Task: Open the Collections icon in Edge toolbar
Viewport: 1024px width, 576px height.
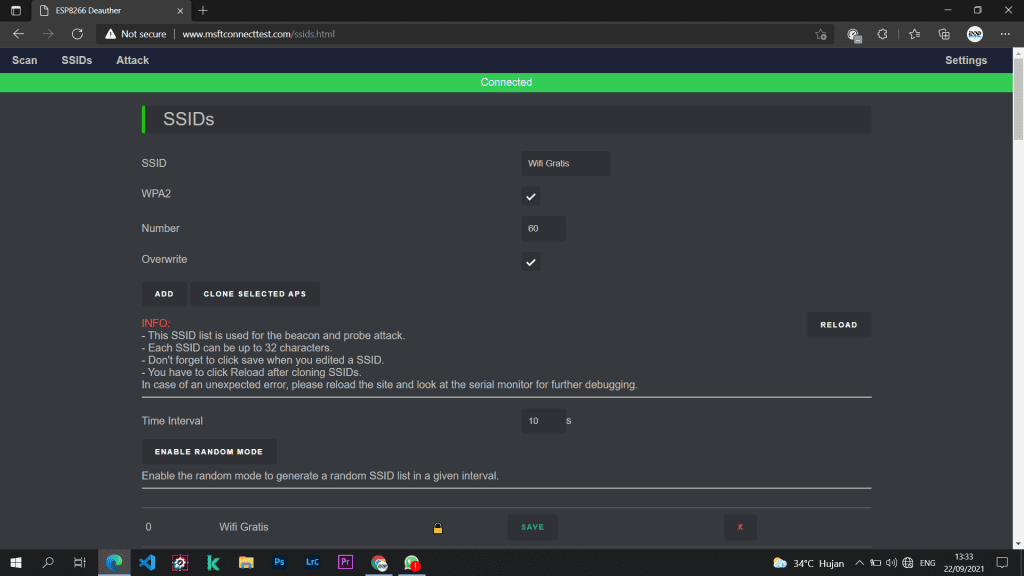Action: coord(944,34)
